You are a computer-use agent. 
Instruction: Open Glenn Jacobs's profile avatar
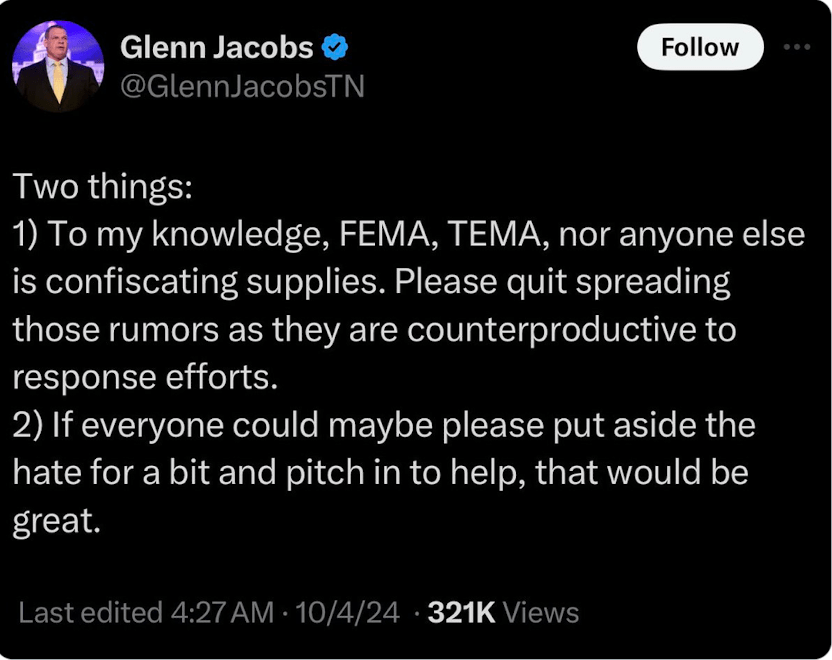click(58, 66)
